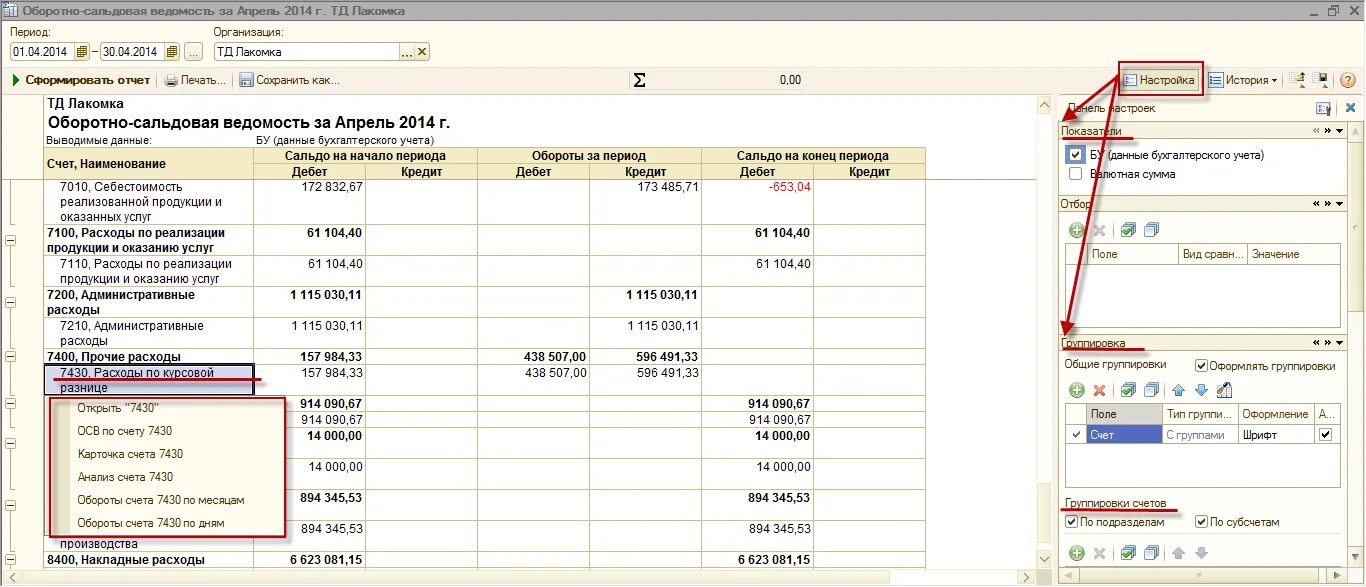The image size is (1366, 587).
Task: Click the Сохранить как... button
Action: 290,80
